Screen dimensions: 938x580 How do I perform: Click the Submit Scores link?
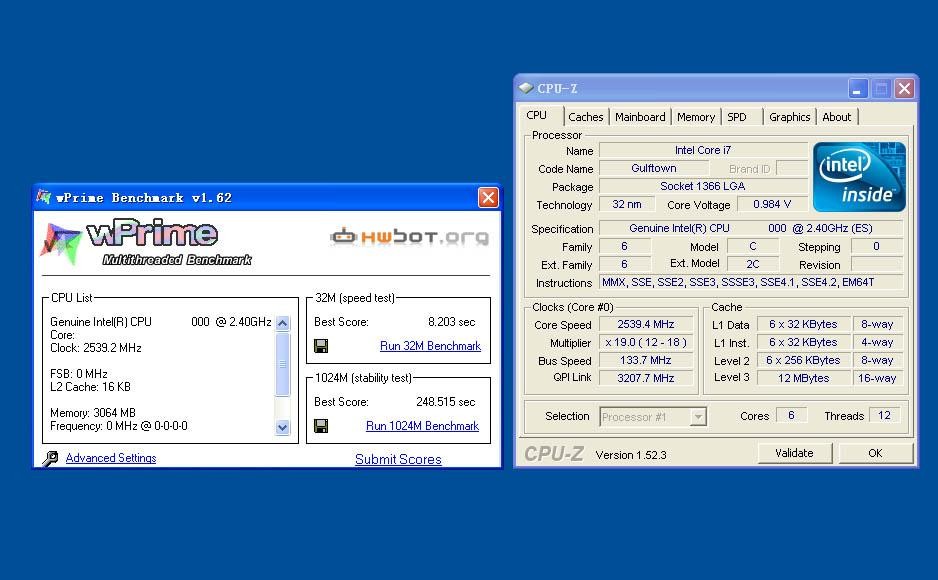[398, 459]
